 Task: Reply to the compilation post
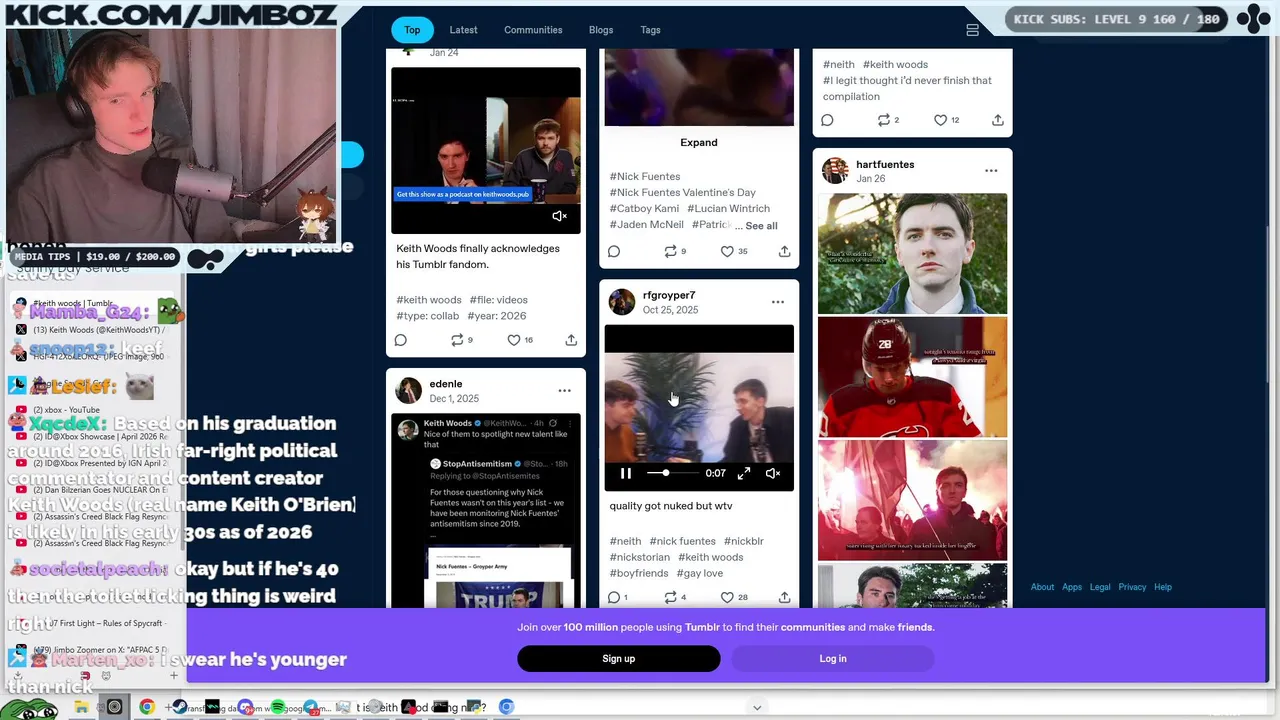[827, 120]
